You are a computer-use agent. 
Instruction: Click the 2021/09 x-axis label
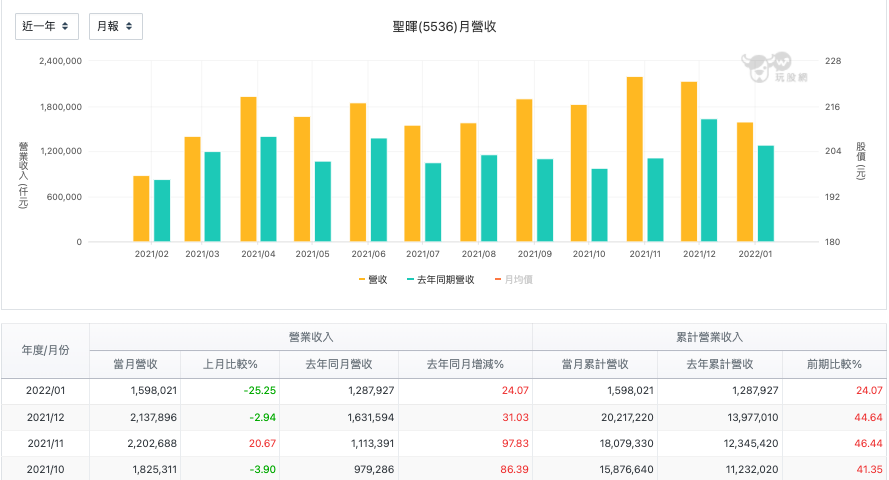[x=535, y=254]
